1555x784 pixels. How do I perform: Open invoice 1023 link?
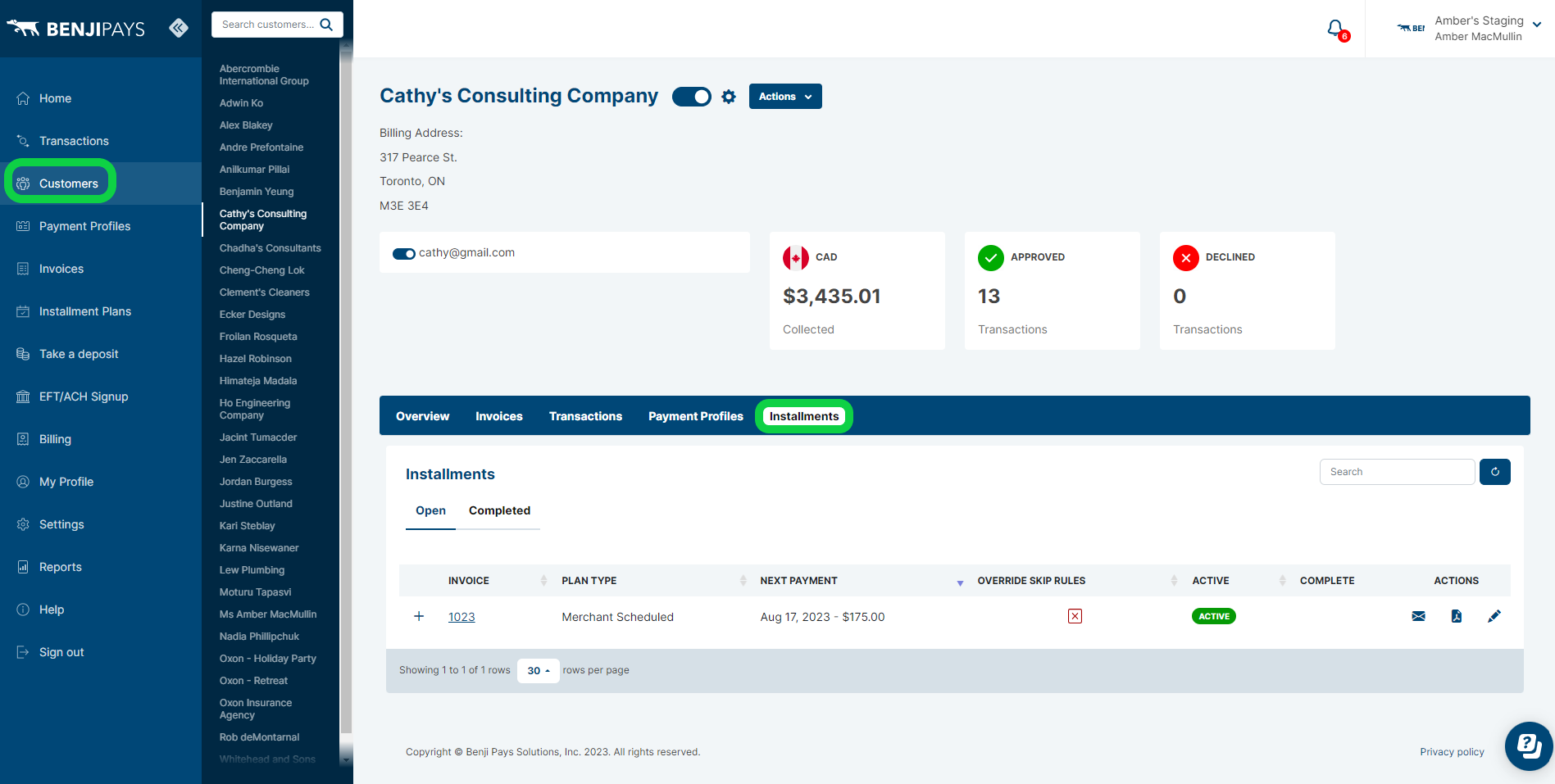(x=461, y=617)
